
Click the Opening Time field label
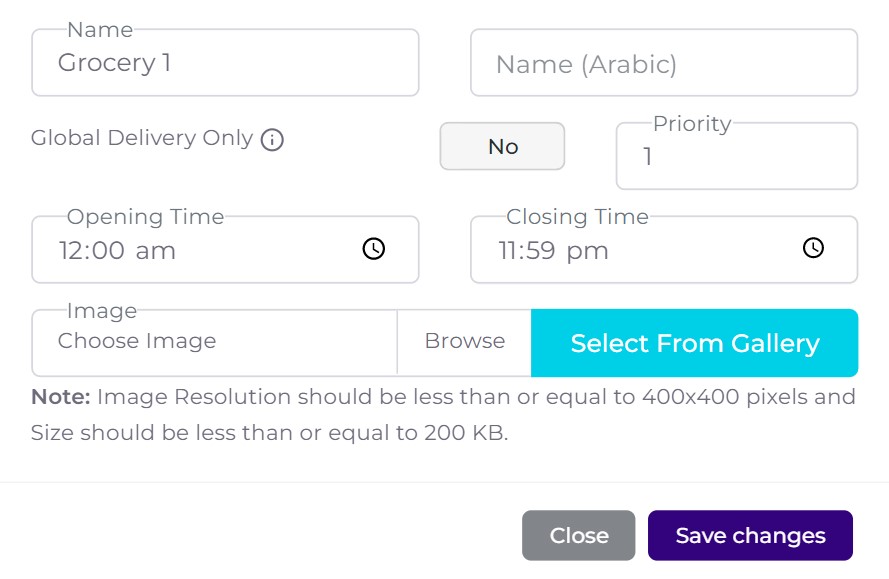point(145,217)
